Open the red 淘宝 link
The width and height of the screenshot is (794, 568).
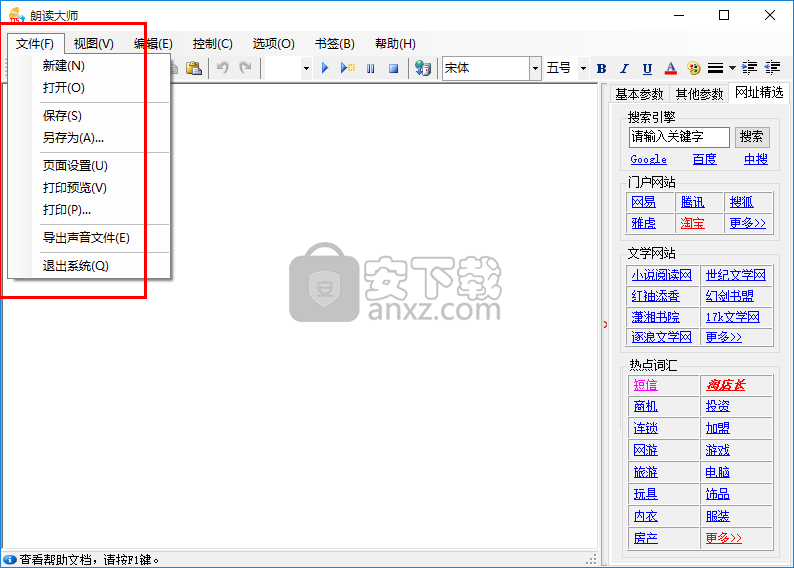[x=693, y=223]
